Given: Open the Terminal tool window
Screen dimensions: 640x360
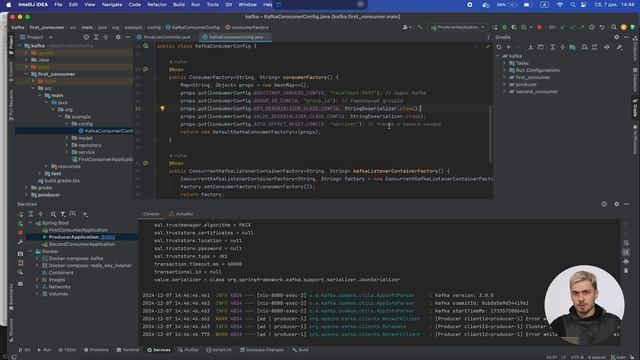Looking at the screenshot, I should [x=128, y=350].
